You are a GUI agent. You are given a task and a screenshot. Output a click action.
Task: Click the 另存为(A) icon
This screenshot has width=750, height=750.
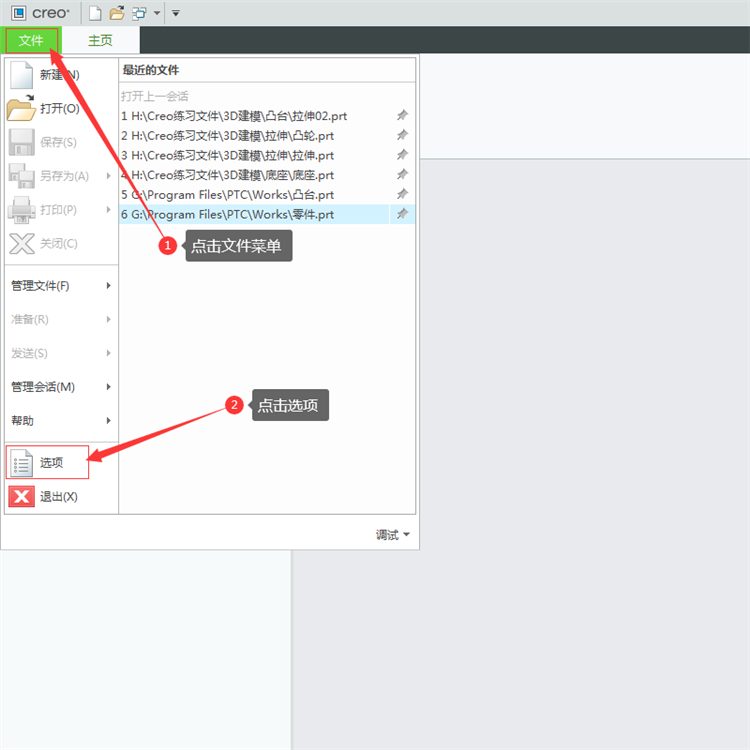click(x=22, y=176)
